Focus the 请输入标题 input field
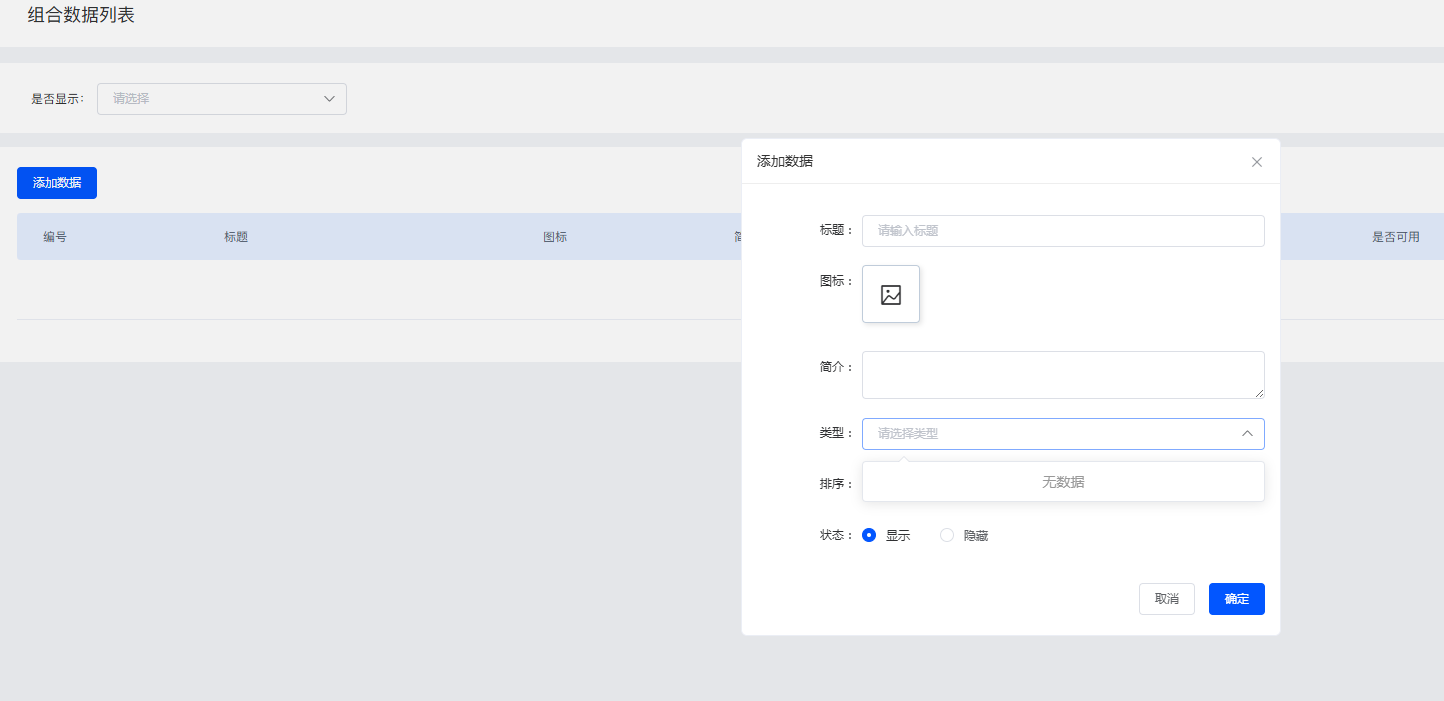 pyautogui.click(x=1062, y=231)
